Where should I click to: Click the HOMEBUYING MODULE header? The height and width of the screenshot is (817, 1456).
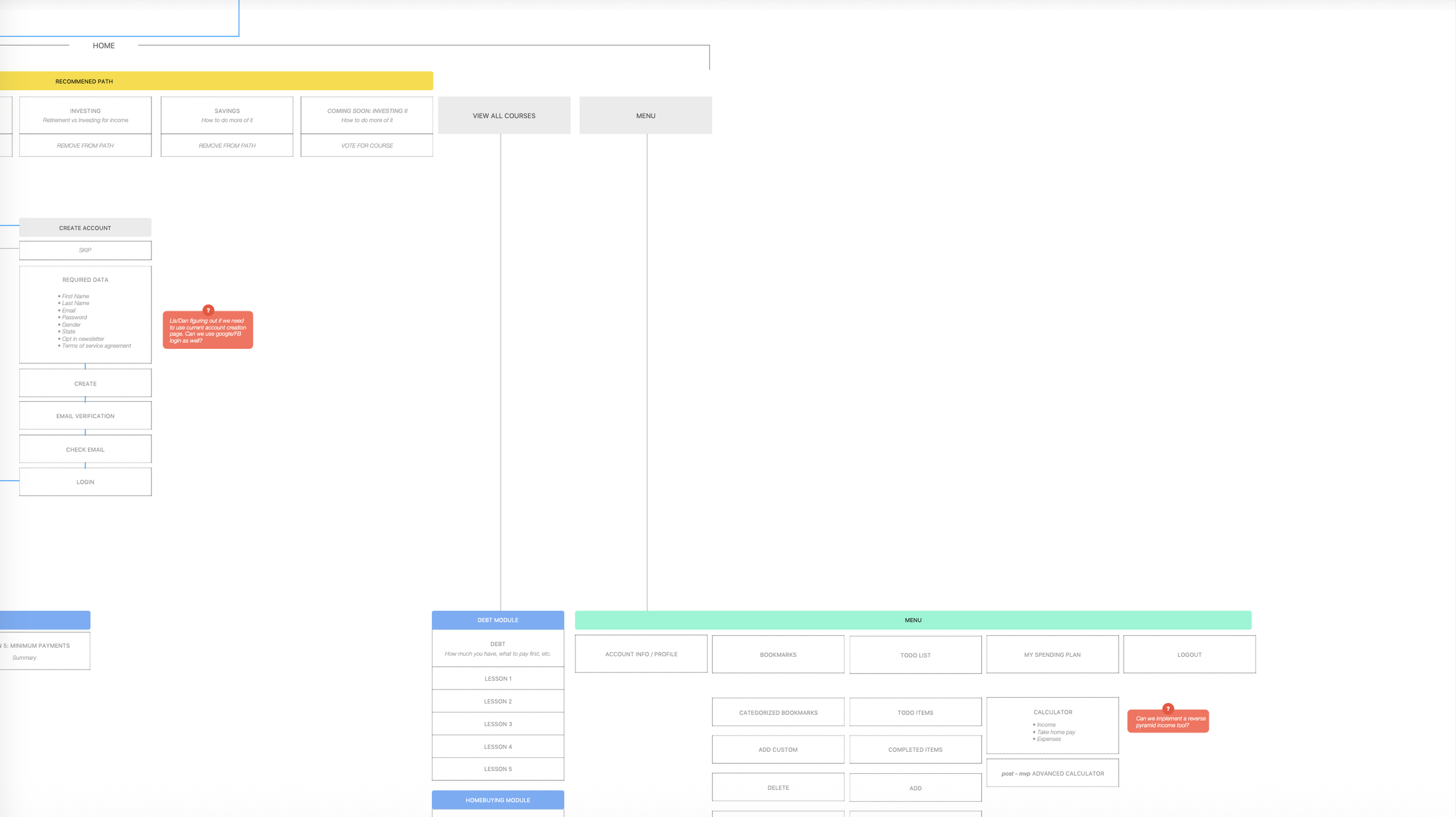pos(497,800)
